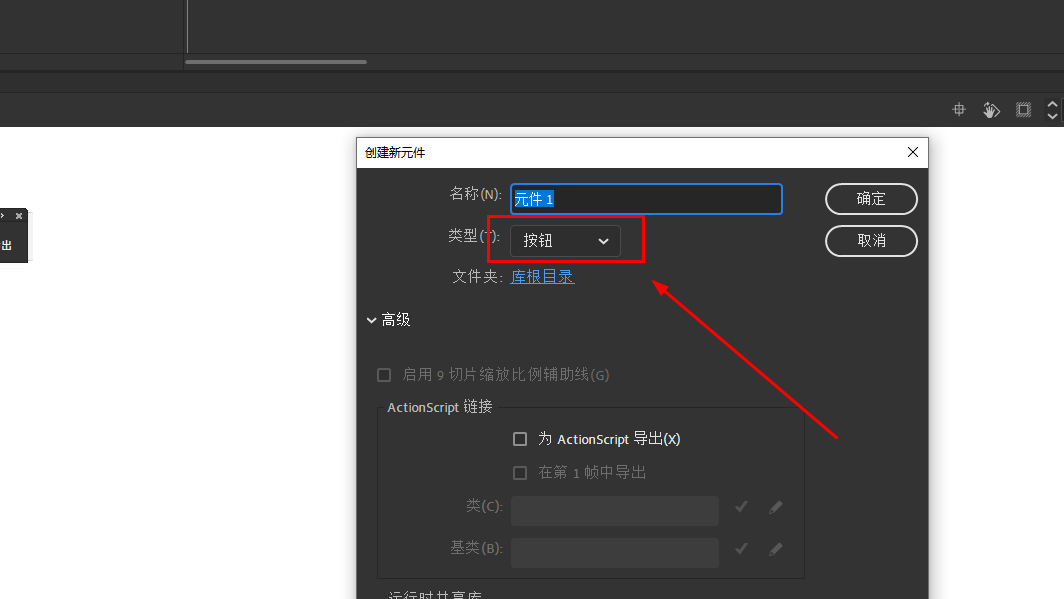Check 为 ActionScript 导出 checkbox
1064x599 pixels.
click(x=520, y=440)
